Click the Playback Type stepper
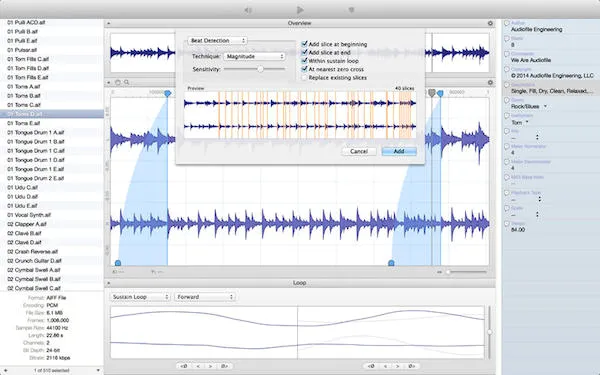This screenshot has height=375, width=600. pyautogui.click(x=540, y=199)
